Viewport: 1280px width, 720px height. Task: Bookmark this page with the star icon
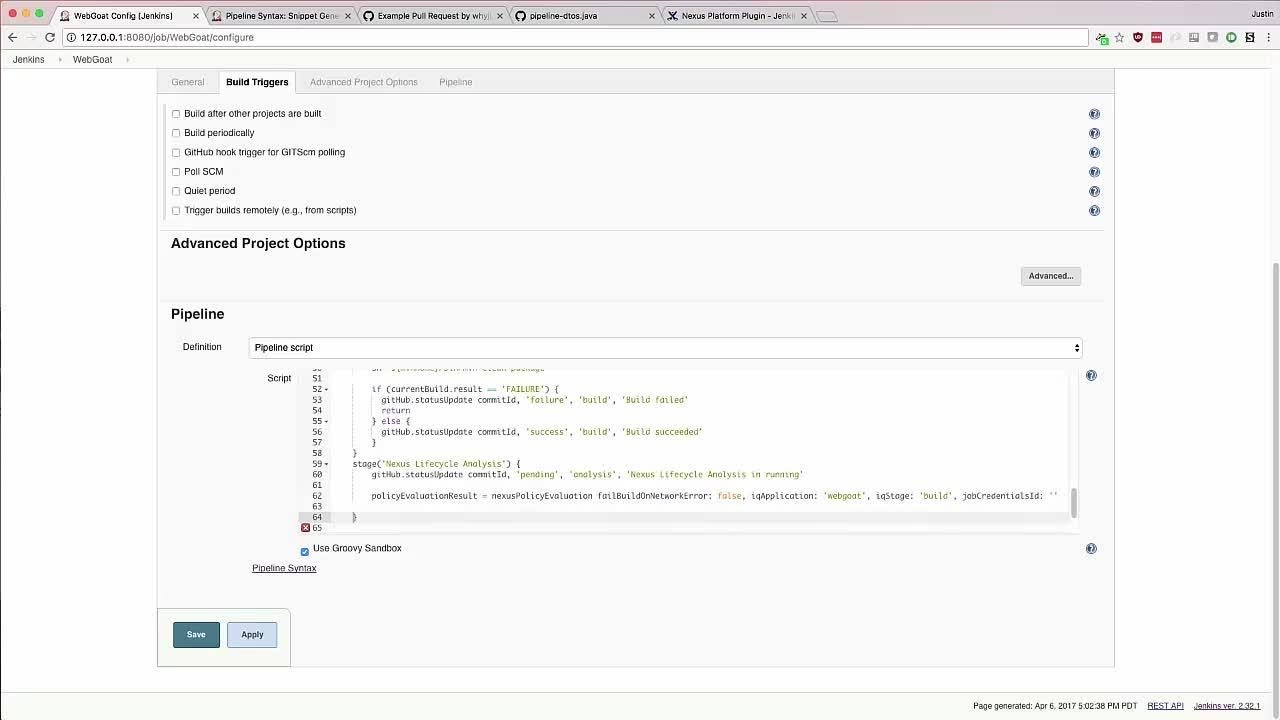(x=1119, y=37)
